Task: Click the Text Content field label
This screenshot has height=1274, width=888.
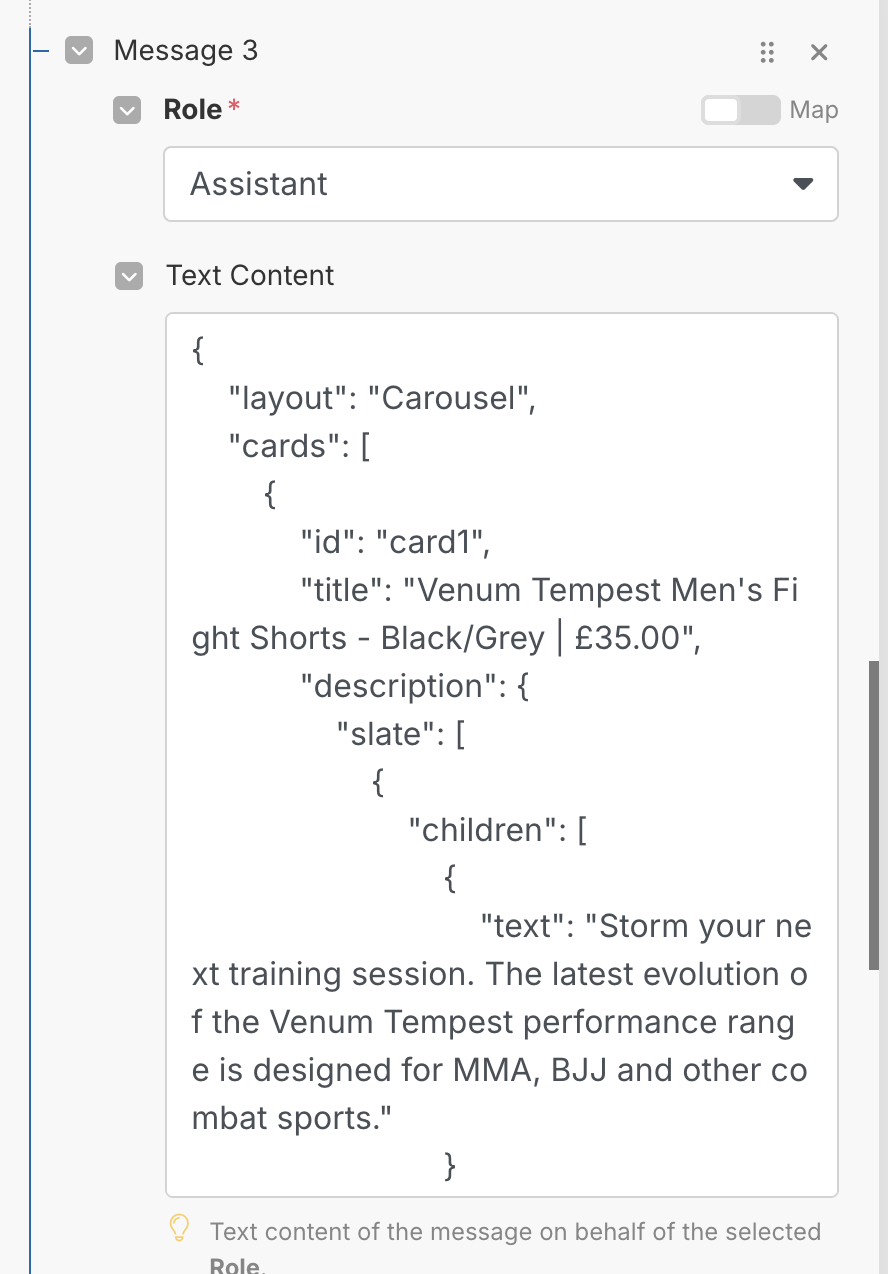Action: click(250, 276)
